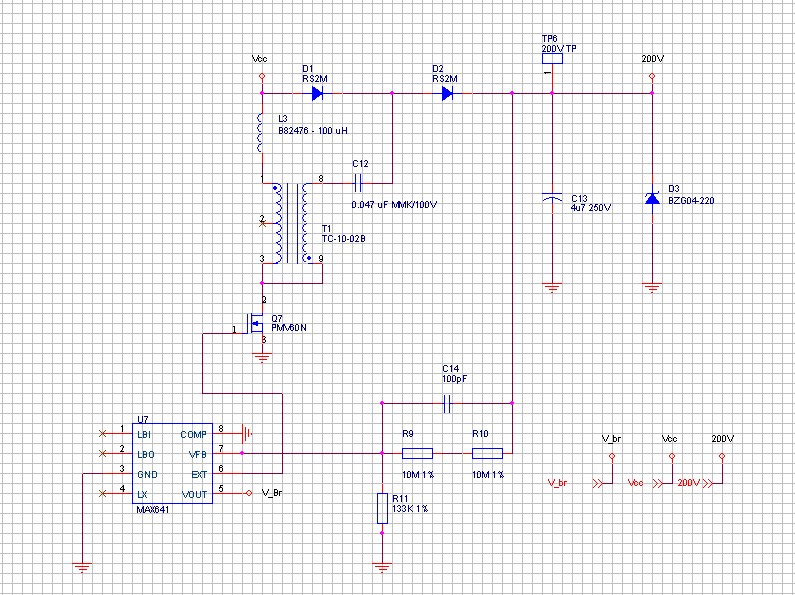Click the C14 100pF capacitor symbol

[448, 403]
